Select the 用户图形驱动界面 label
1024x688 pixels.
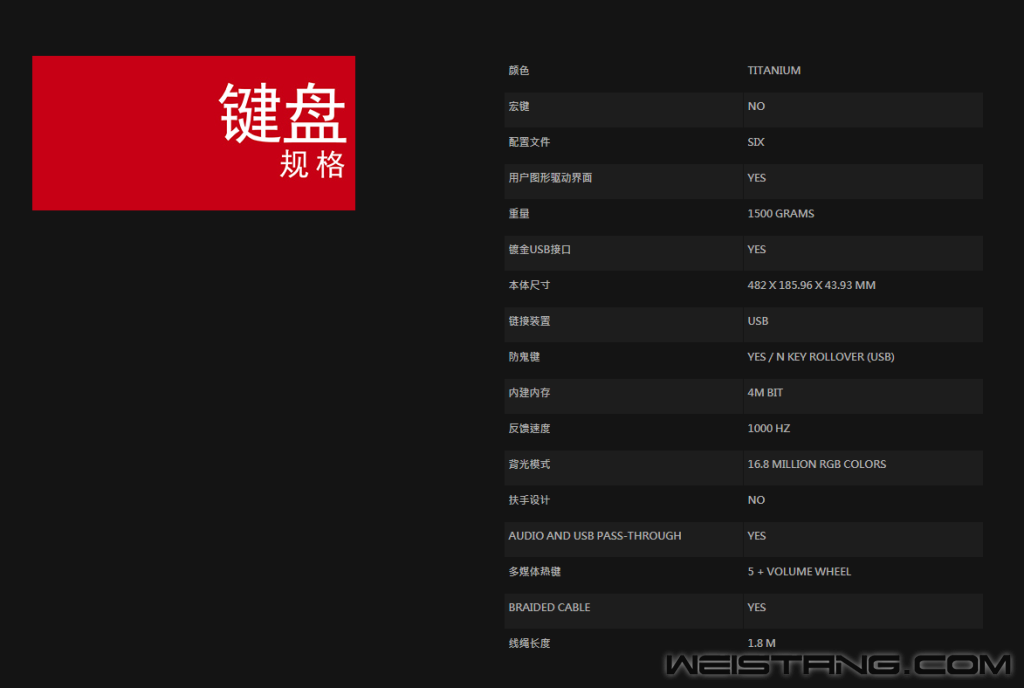tap(550, 178)
